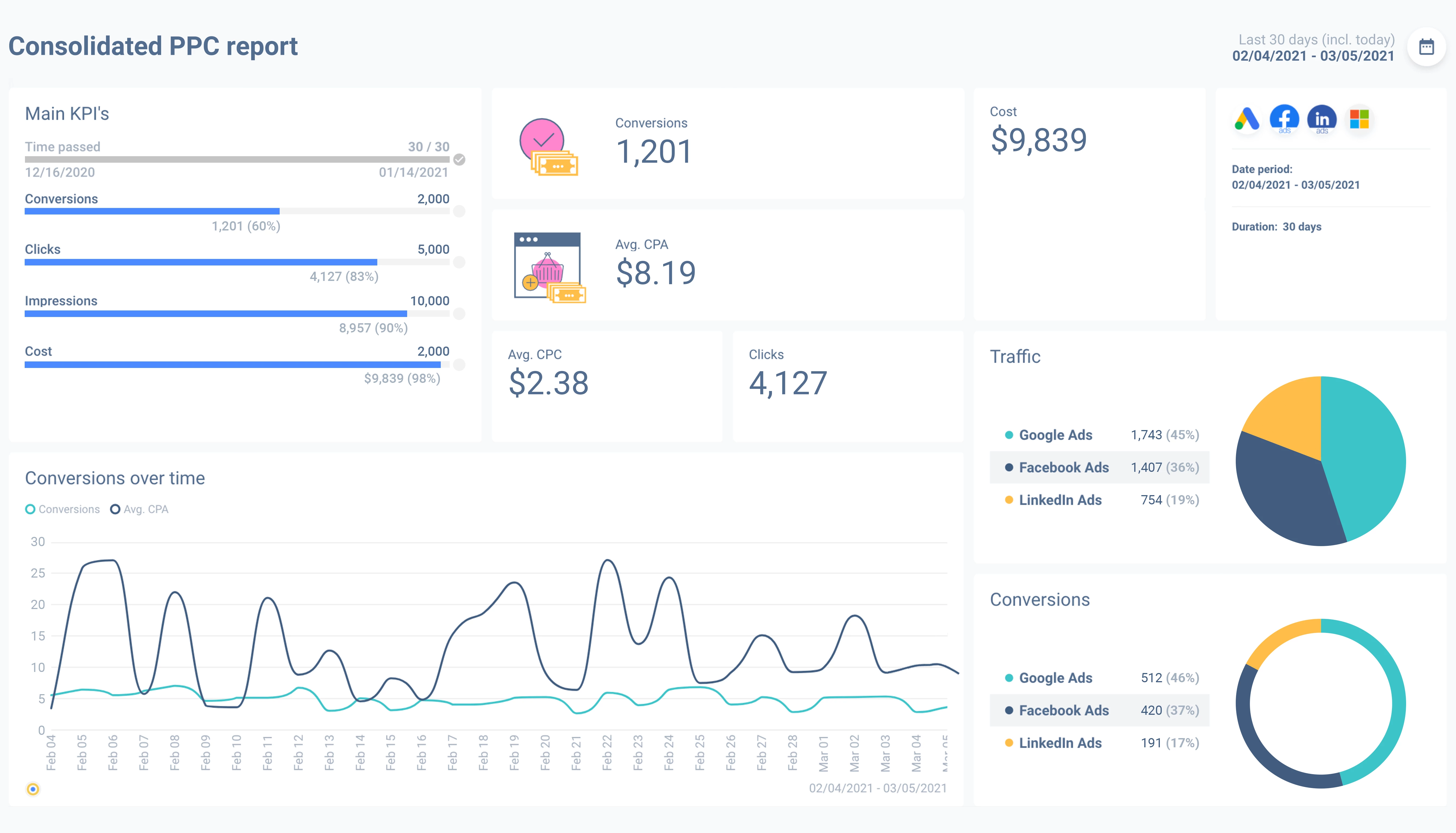Click the Feb 04 axis label
This screenshot has height=833, width=1456.
tap(51, 753)
